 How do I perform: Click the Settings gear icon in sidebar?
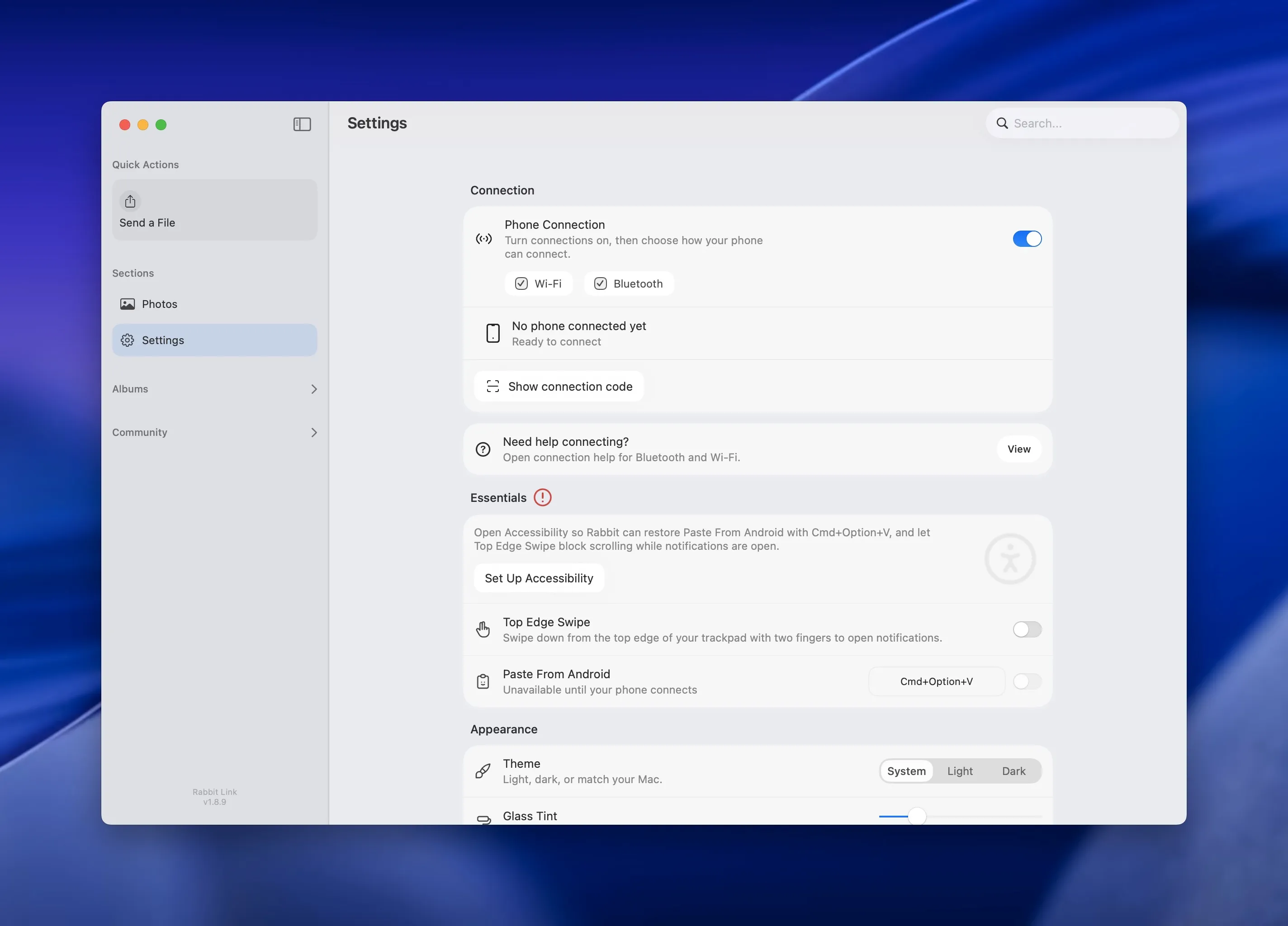[128, 340]
